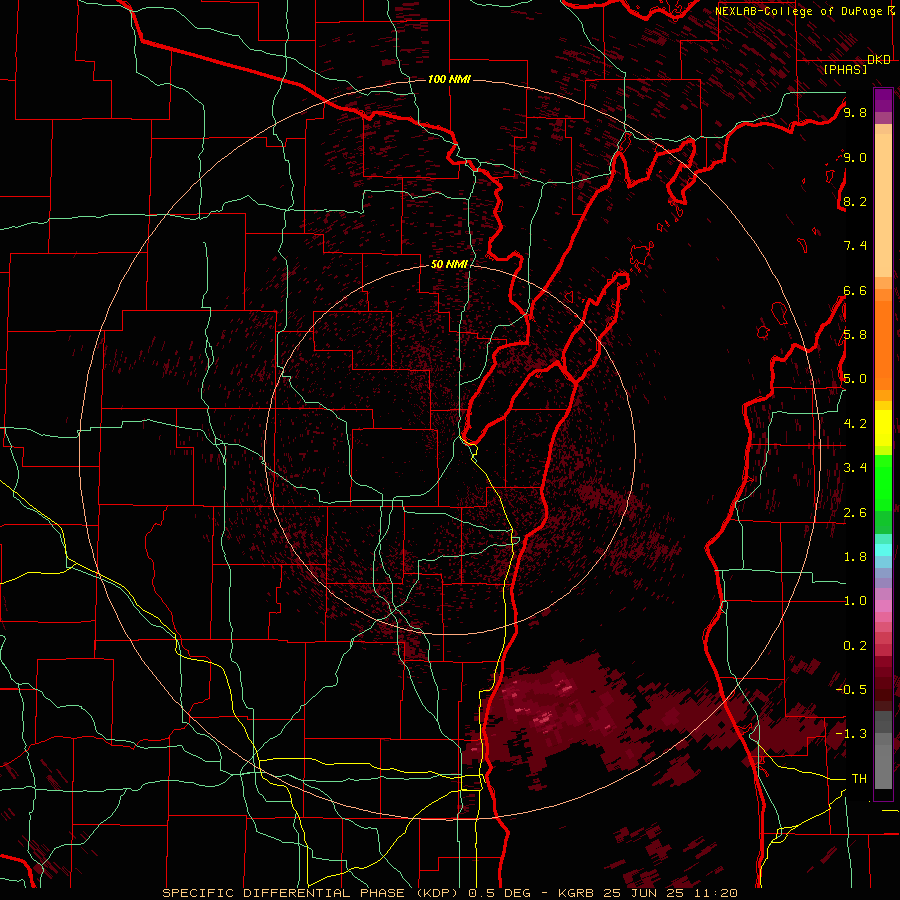Click the 100 NMI range ring label
Screen dimensions: 900x900
449,79
